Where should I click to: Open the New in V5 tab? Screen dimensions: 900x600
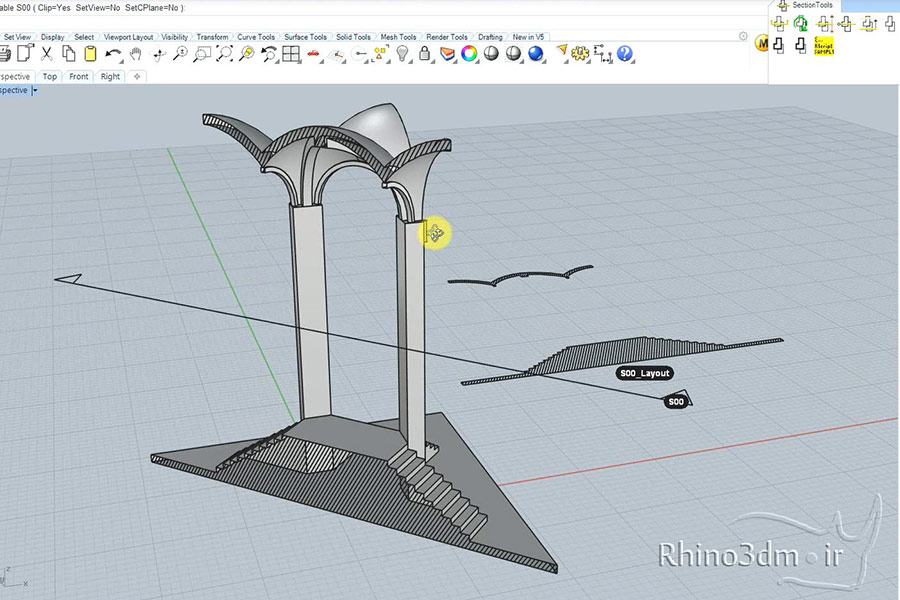pos(528,37)
